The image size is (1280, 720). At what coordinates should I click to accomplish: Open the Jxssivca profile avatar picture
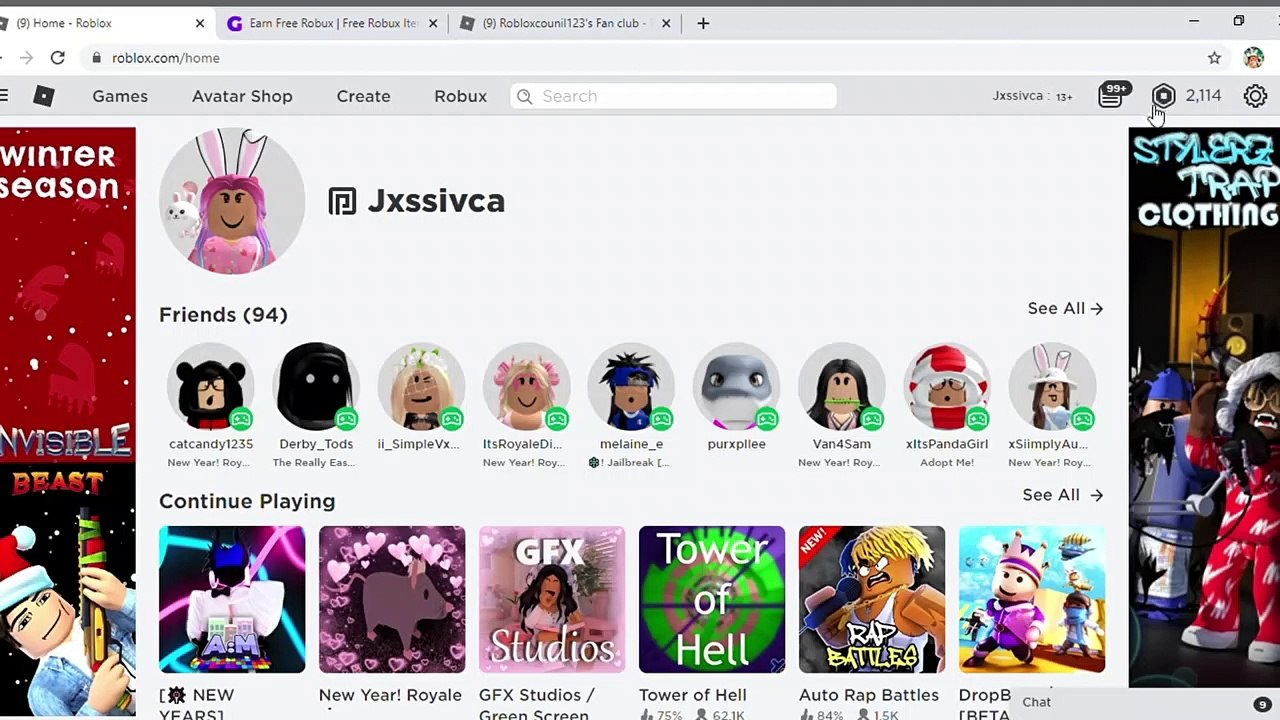(232, 201)
